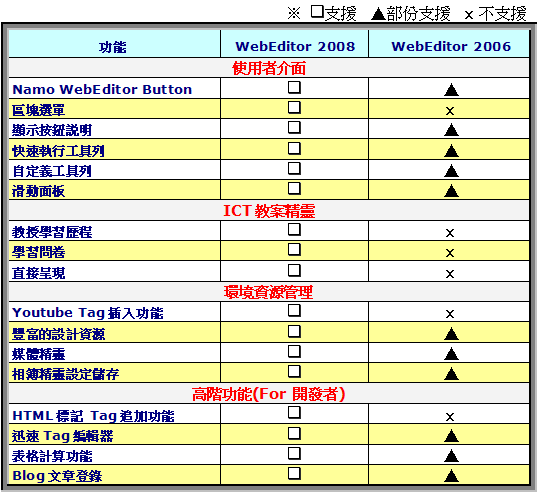Click the triangle in 滑動面板 row
Screen dimensions: 538x492
pyautogui.click(x=451, y=191)
